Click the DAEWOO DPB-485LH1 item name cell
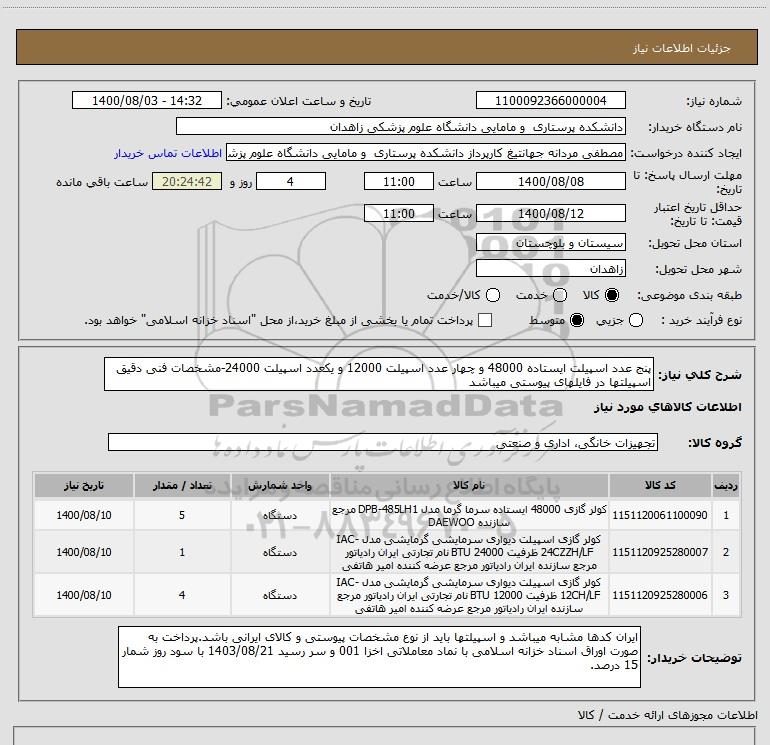Screen dimensions: 770x745 tap(469, 515)
